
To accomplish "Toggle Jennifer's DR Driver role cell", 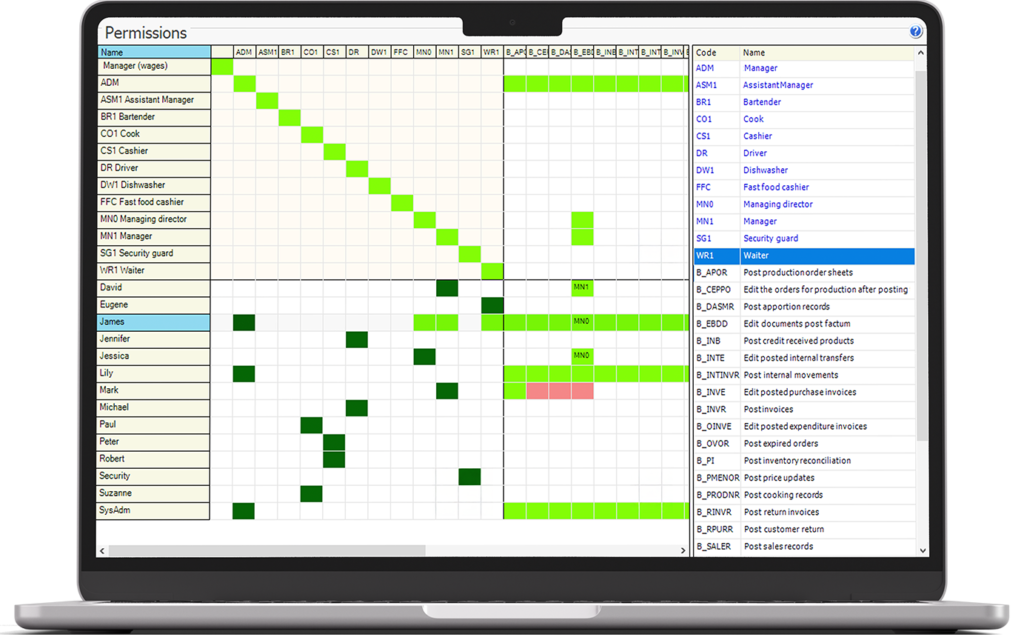I will click(x=357, y=340).
